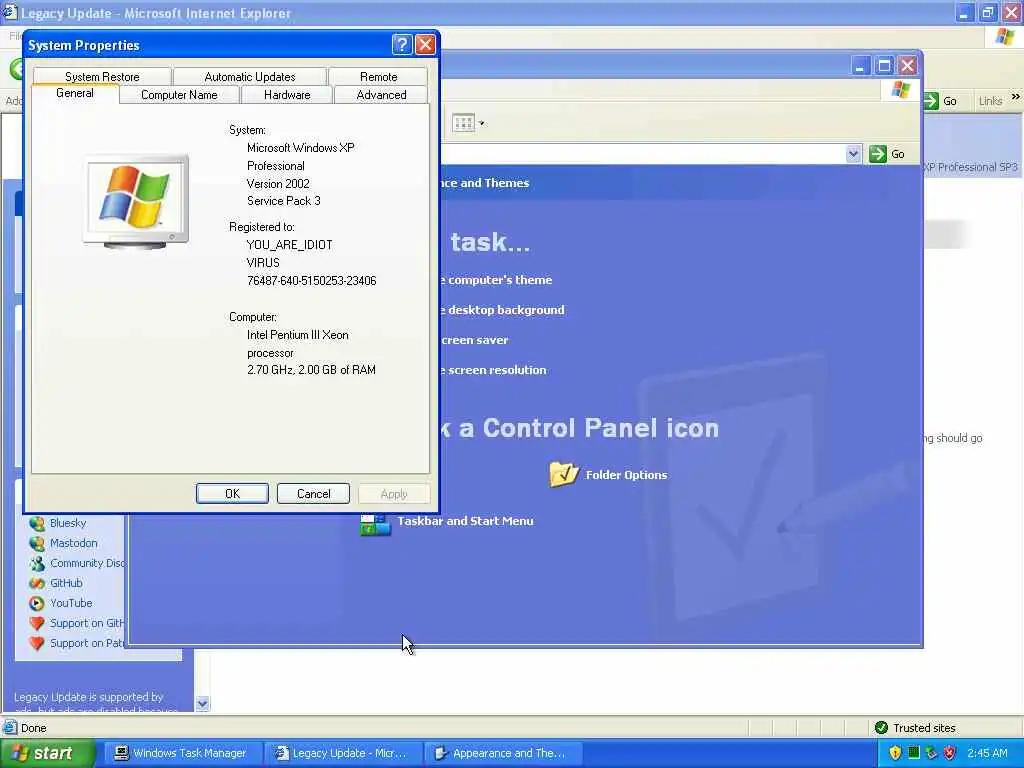The width and height of the screenshot is (1024, 768).
Task: Click the product ID 76487-640-5150253-23406 text
Action: pos(312,281)
